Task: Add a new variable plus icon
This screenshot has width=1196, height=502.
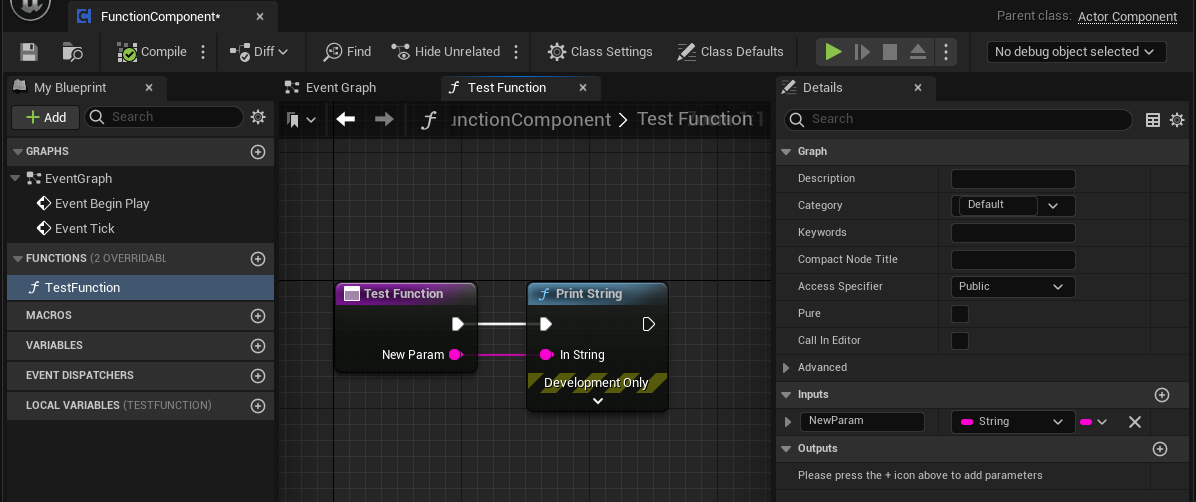Action: 258,345
